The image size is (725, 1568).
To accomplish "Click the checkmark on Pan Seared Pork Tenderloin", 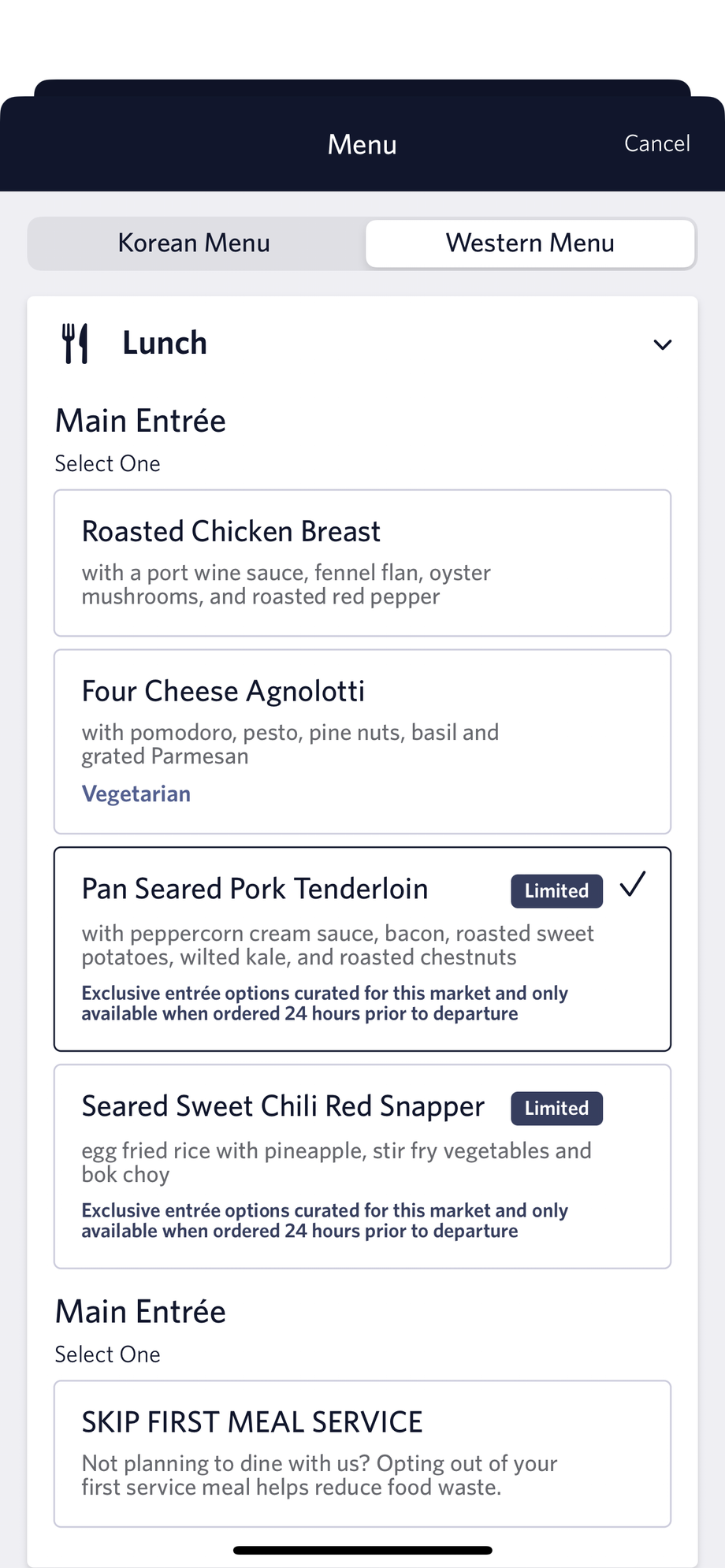I will pyautogui.click(x=633, y=884).
